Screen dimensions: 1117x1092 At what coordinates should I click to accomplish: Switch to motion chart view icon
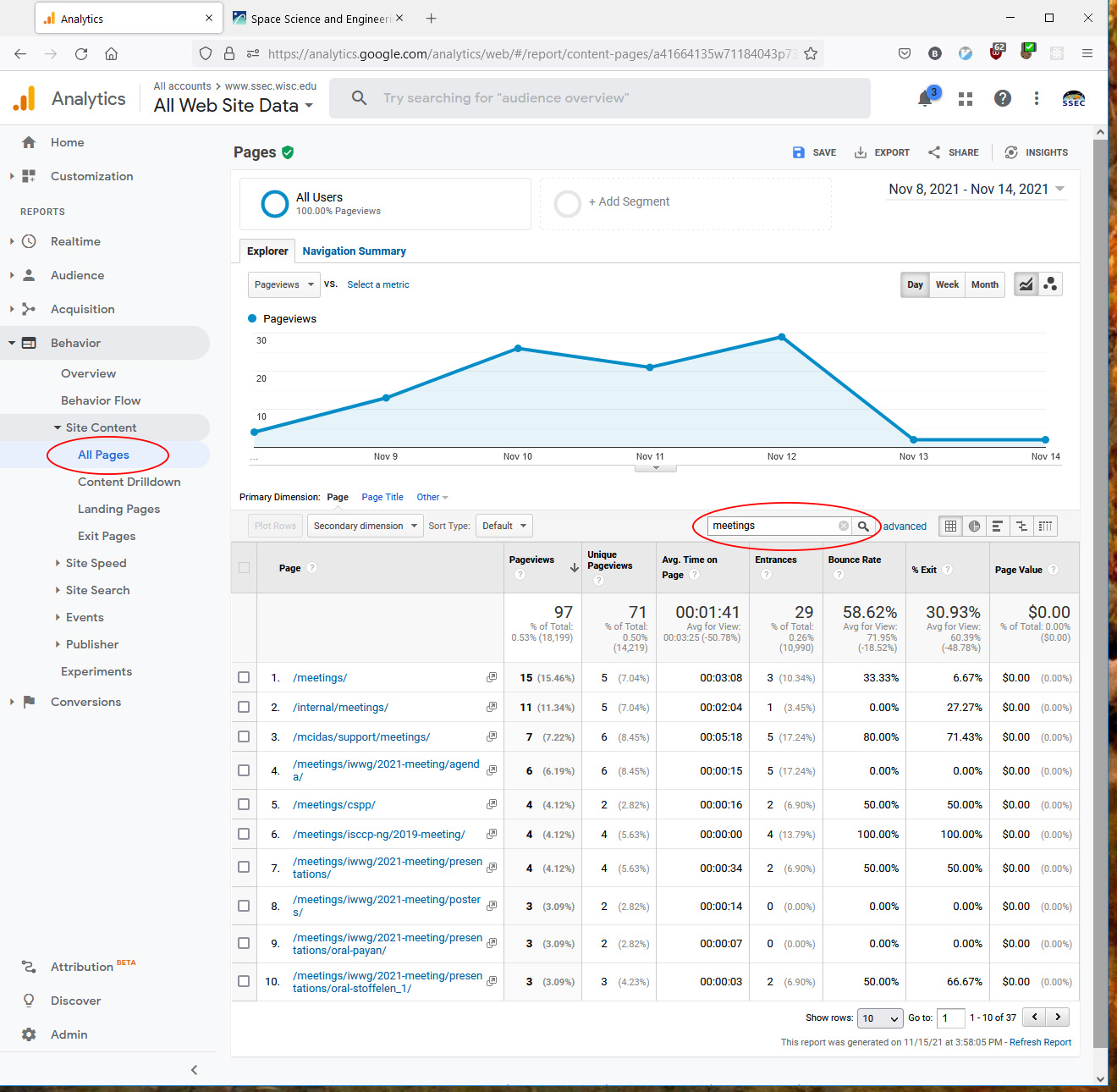point(1050,284)
